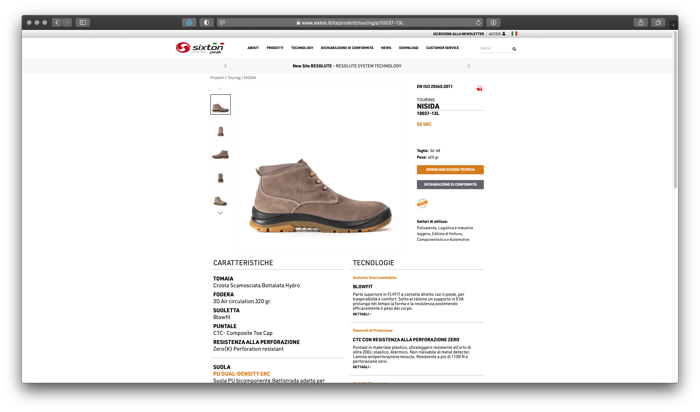Select the third low side-view shoe thumbnail
Viewport: 700px width, 412px height.
[221, 152]
